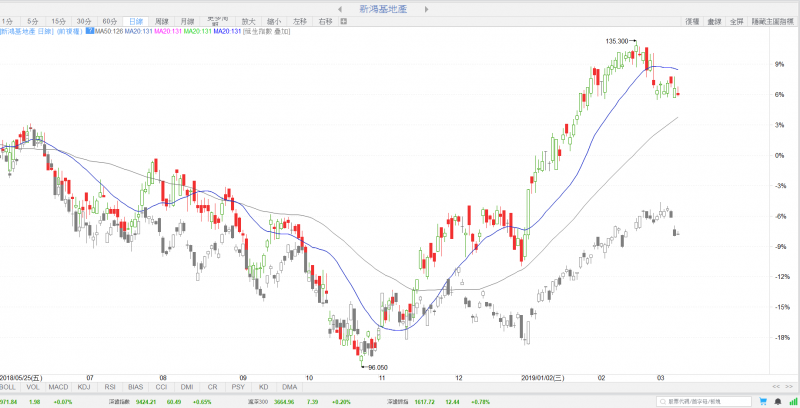Open the 更多周期 period dropdown

[217, 20]
